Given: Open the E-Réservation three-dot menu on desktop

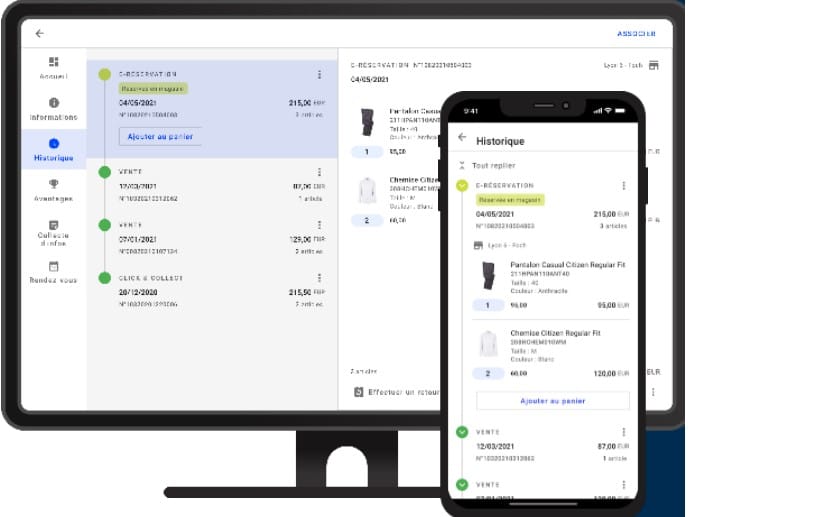Looking at the screenshot, I should (x=319, y=74).
